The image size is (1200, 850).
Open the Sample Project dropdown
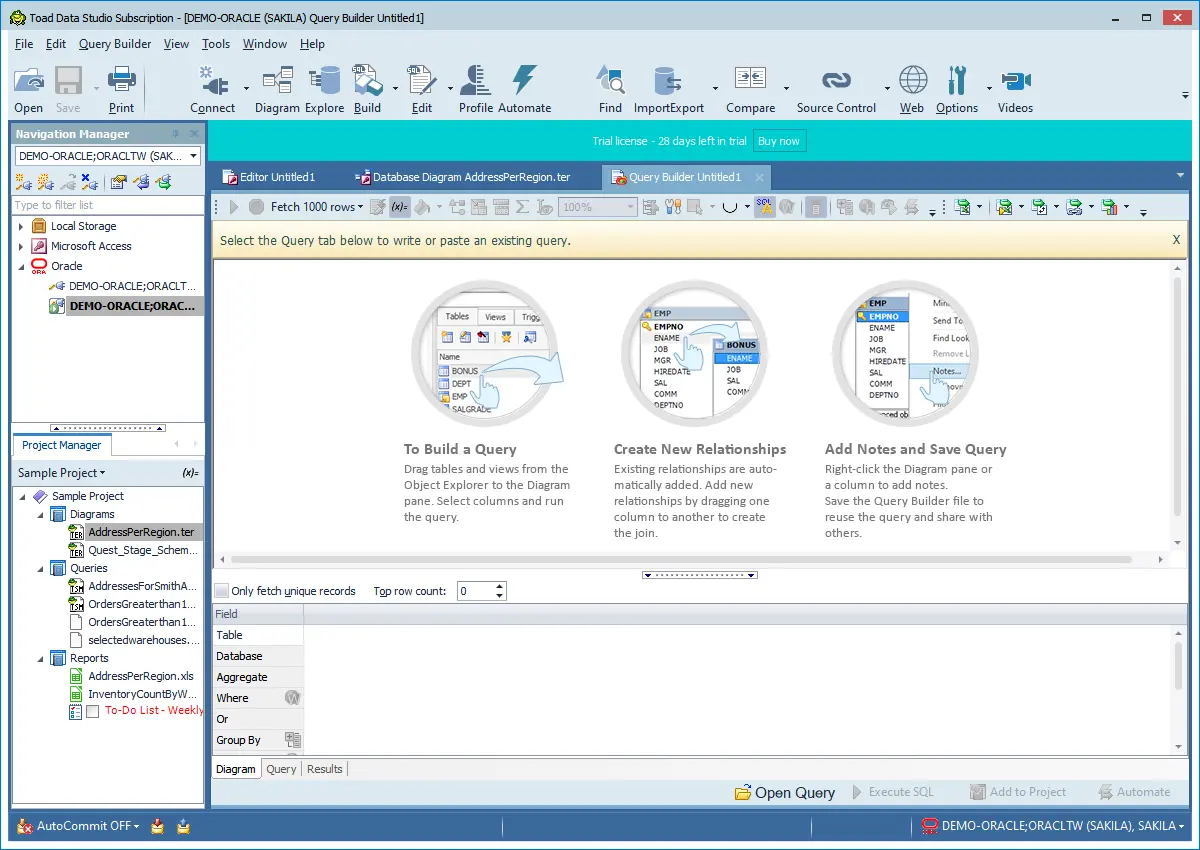[62, 473]
